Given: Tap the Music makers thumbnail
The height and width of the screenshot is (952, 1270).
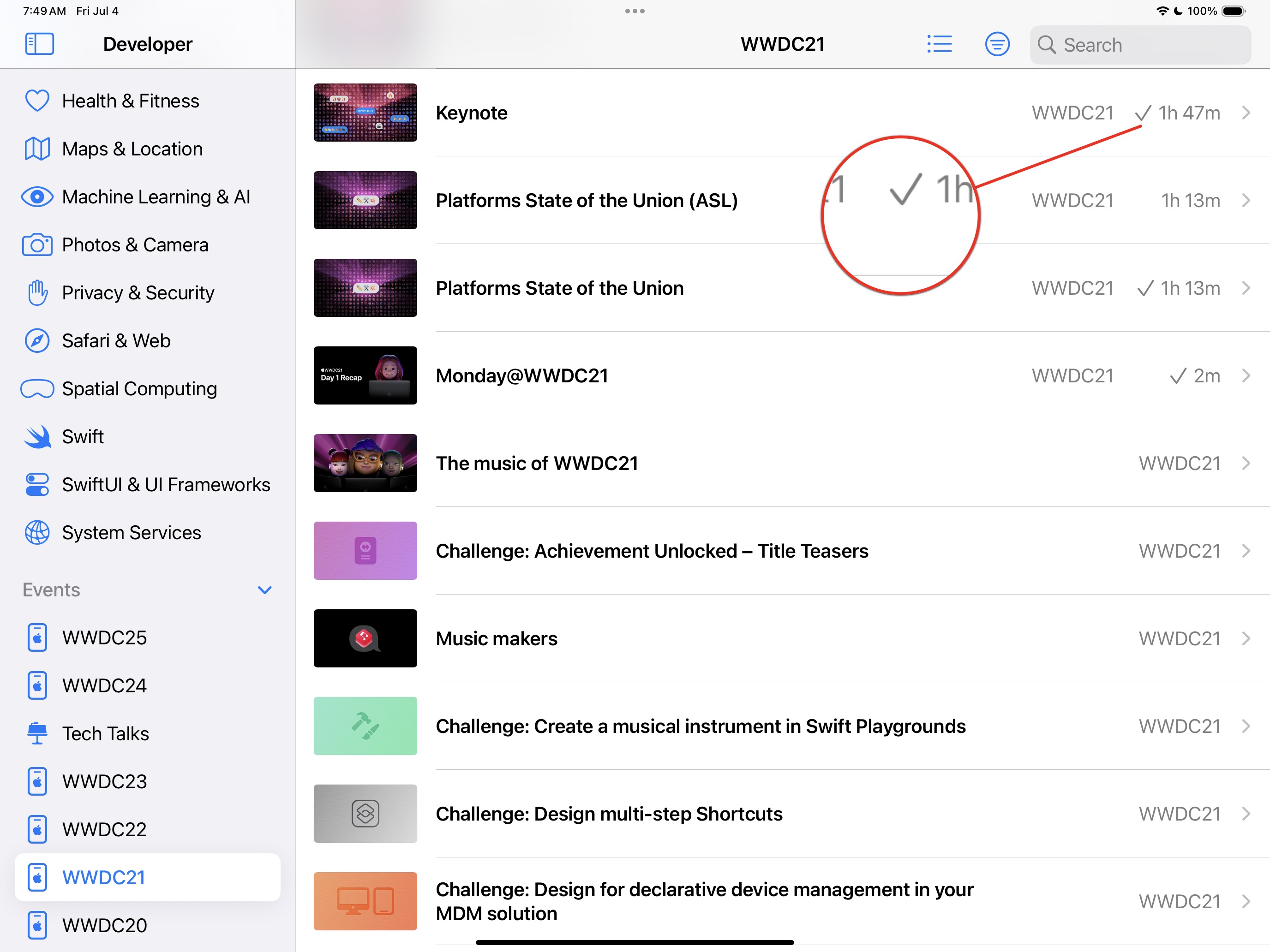Looking at the screenshot, I should pos(365,638).
